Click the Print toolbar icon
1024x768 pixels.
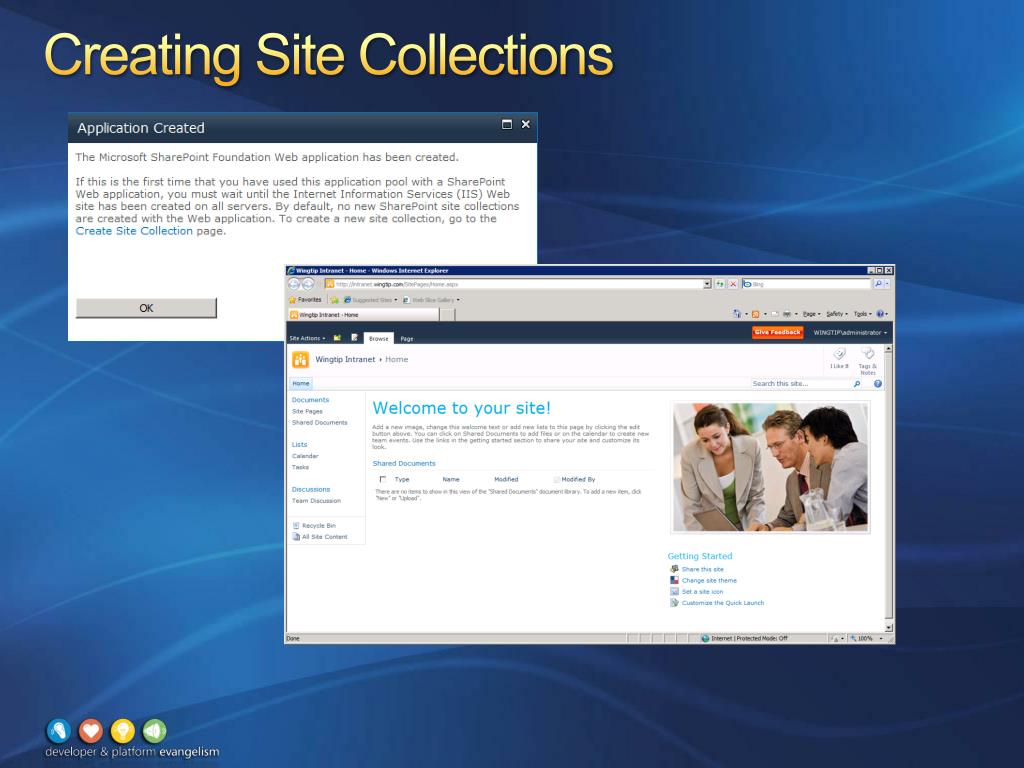tap(787, 314)
